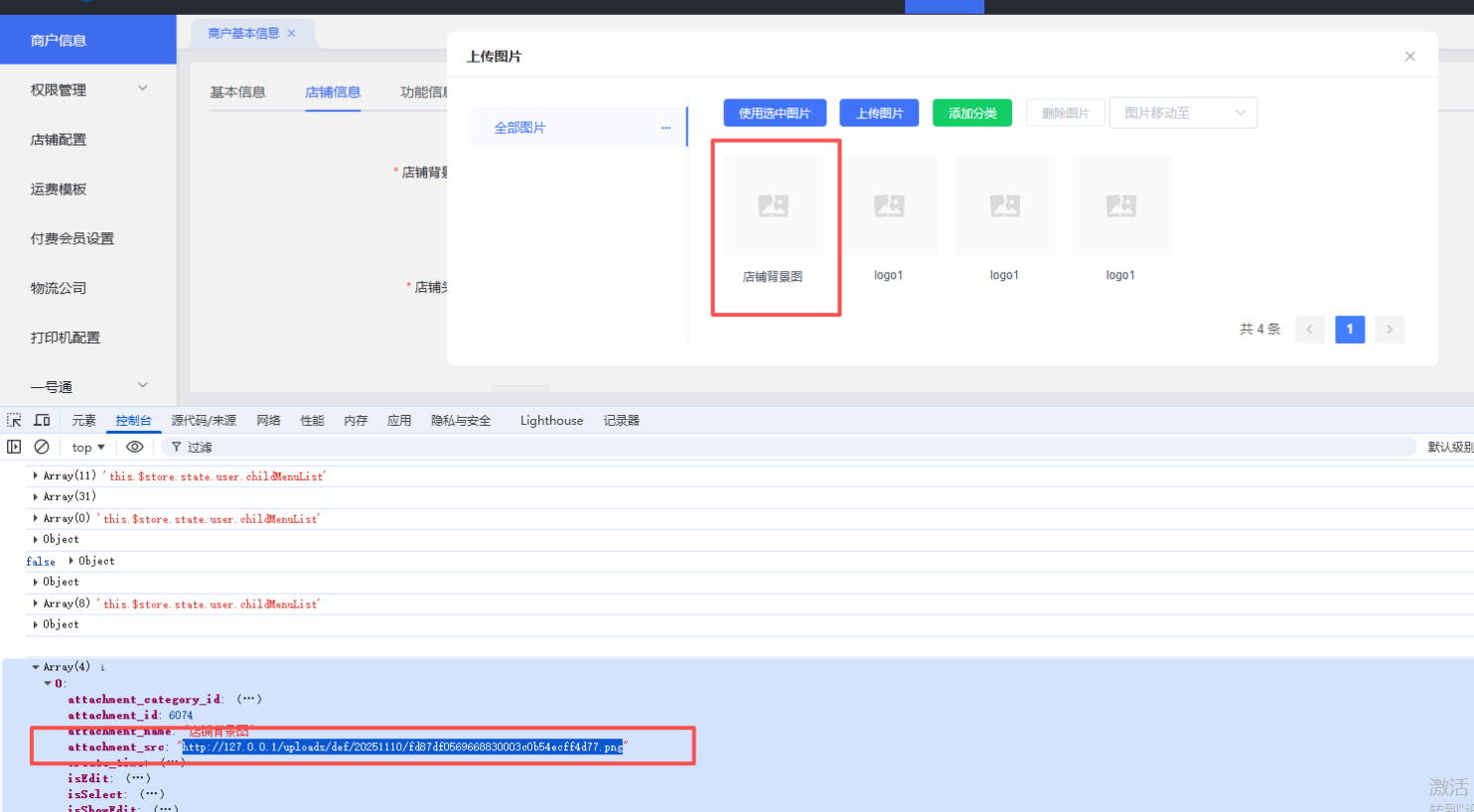Click the DevTools inspect element picker icon
Image resolution: width=1474 pixels, height=812 pixels.
click(x=14, y=420)
